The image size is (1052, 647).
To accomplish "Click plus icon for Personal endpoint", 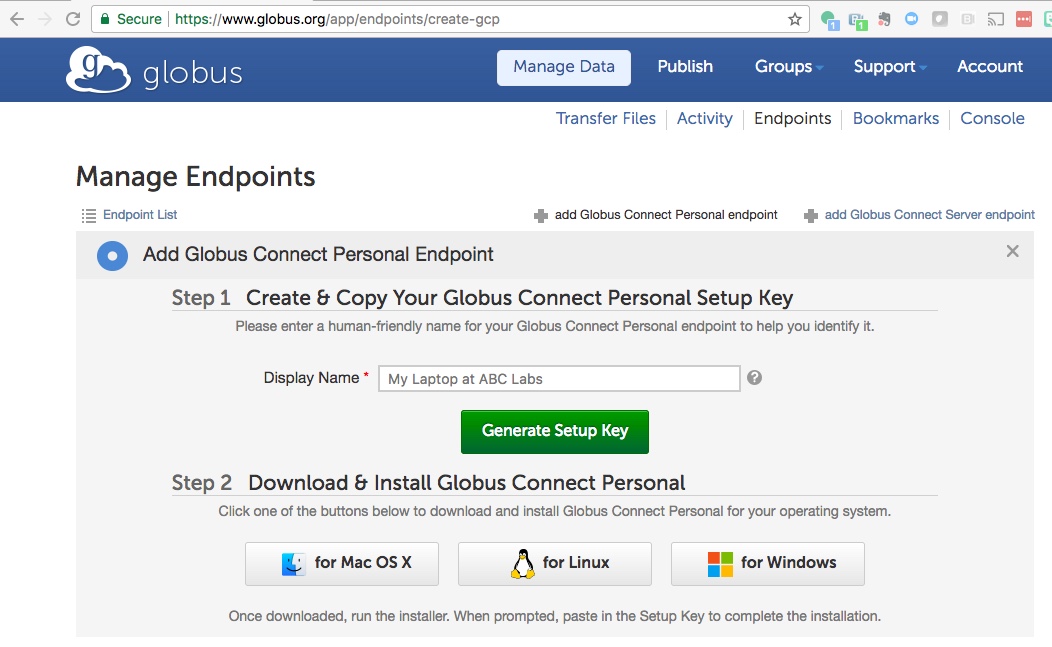I will (x=541, y=215).
